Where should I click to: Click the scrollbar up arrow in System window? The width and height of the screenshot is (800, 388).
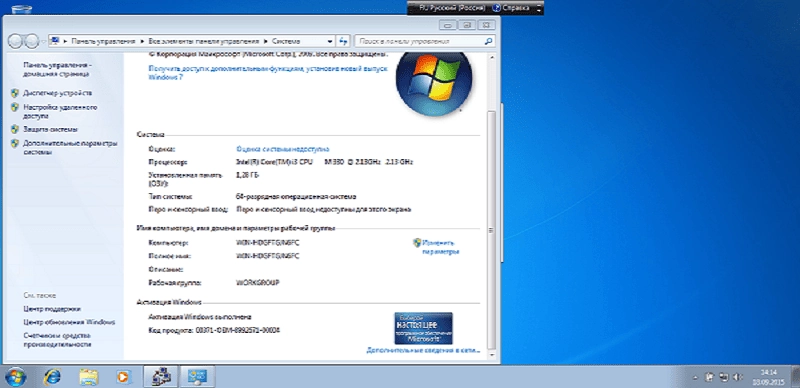coord(491,57)
